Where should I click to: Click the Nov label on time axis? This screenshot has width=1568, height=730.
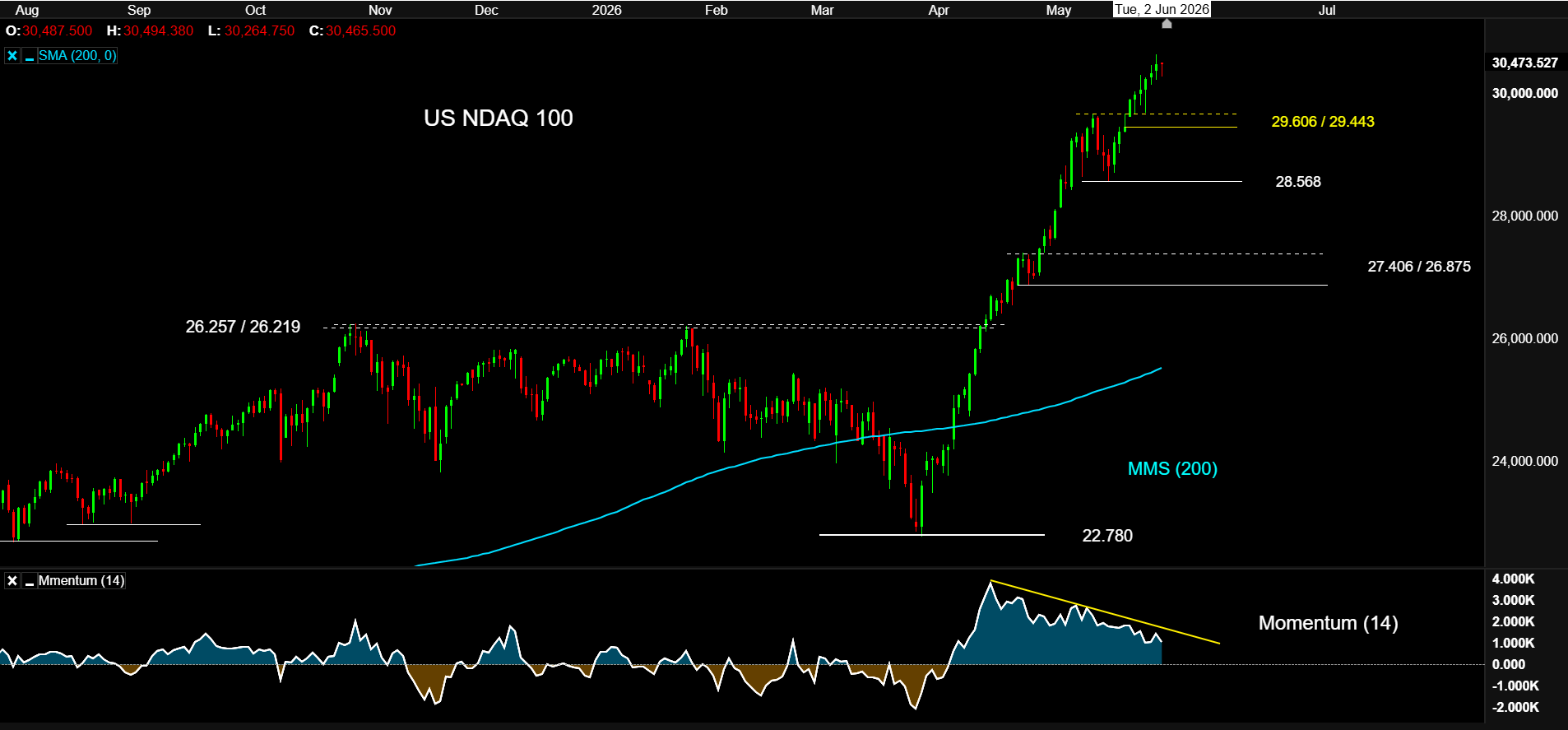click(x=380, y=10)
